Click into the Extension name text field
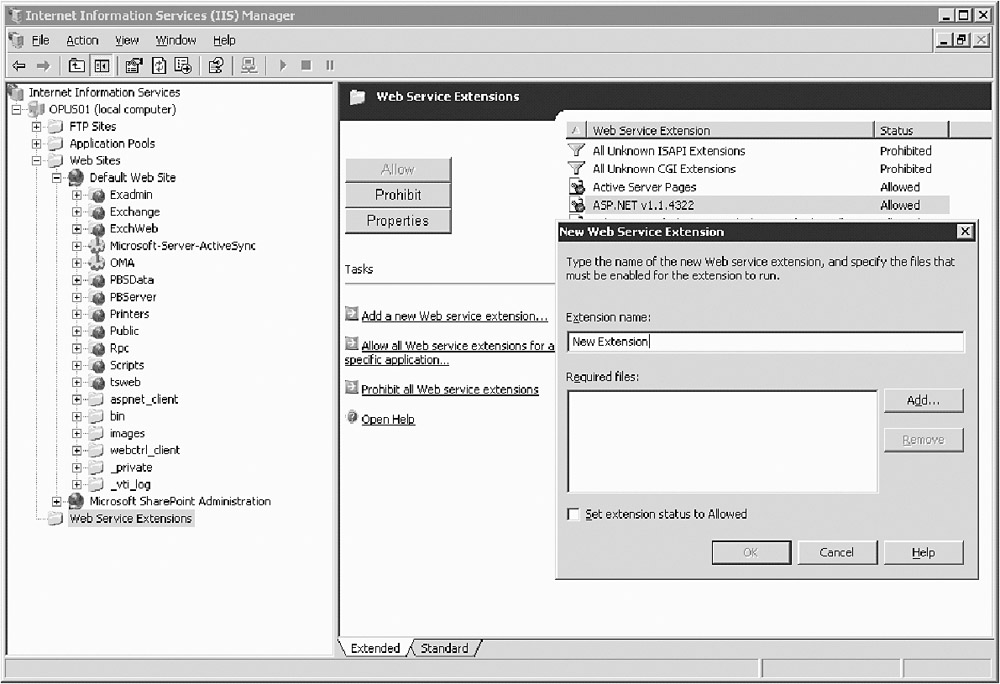This screenshot has height=684, width=1000. coord(765,342)
